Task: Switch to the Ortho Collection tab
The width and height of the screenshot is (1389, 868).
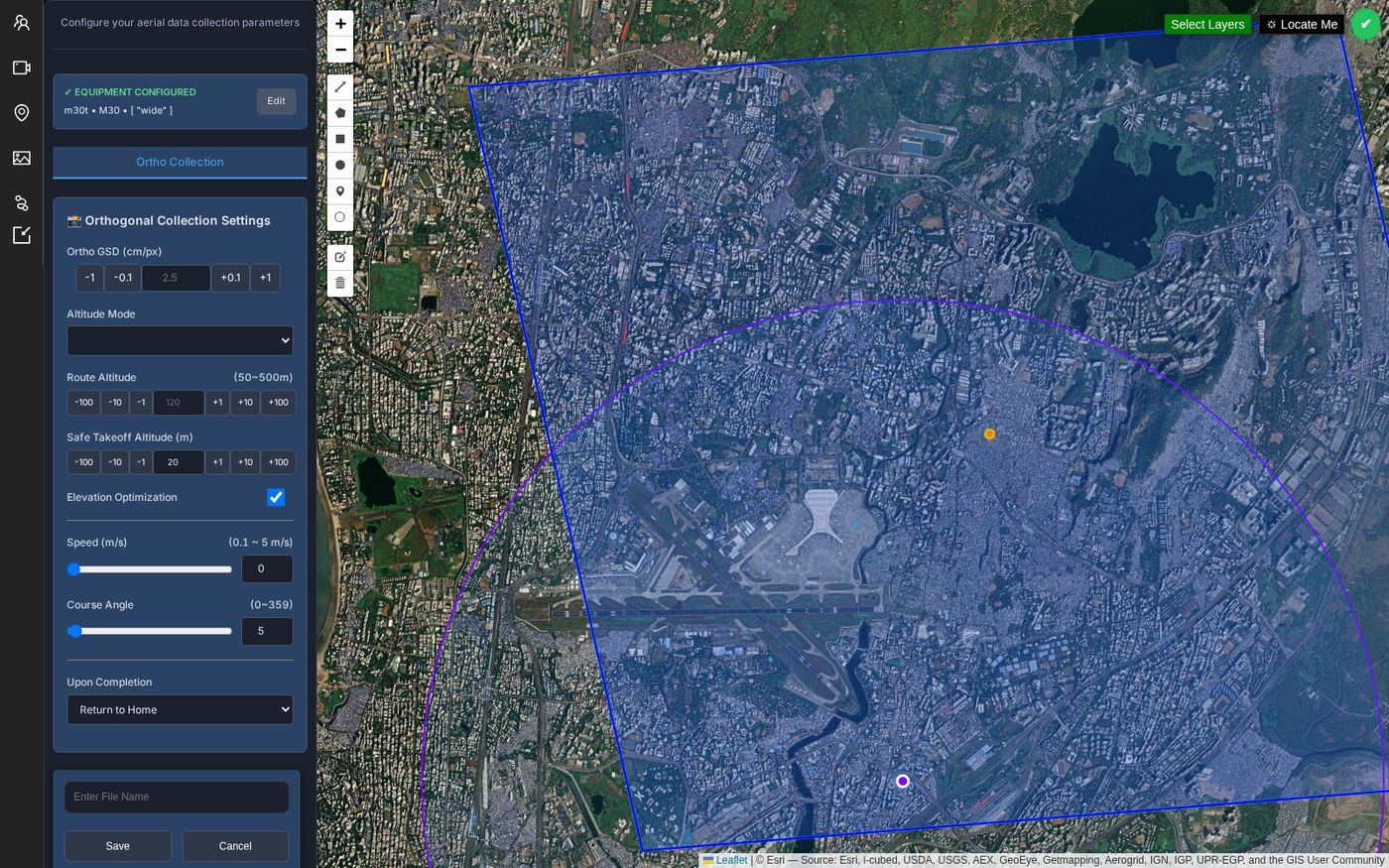Action: [x=180, y=162]
